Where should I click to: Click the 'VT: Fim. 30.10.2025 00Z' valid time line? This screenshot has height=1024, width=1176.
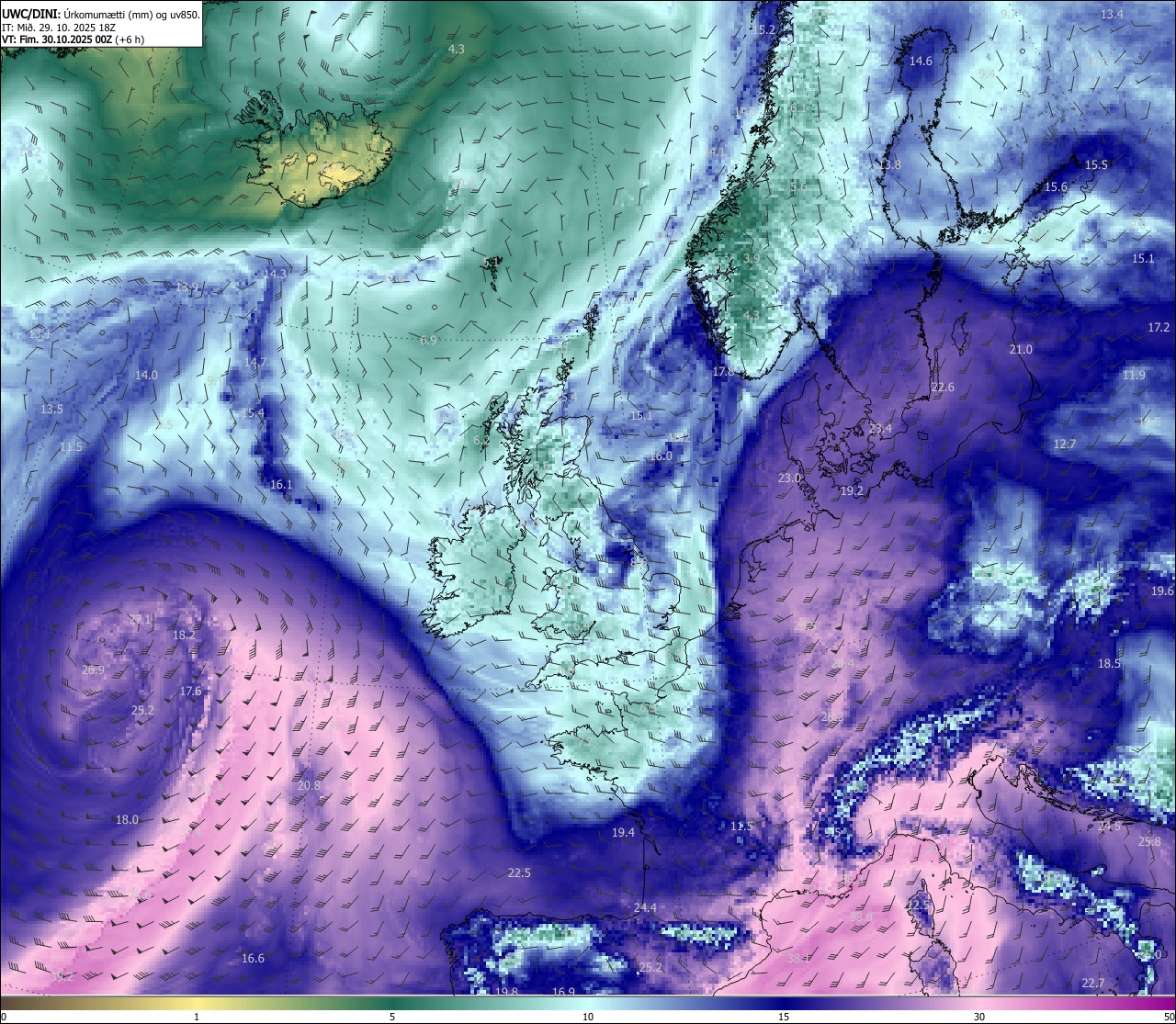[x=73, y=39]
